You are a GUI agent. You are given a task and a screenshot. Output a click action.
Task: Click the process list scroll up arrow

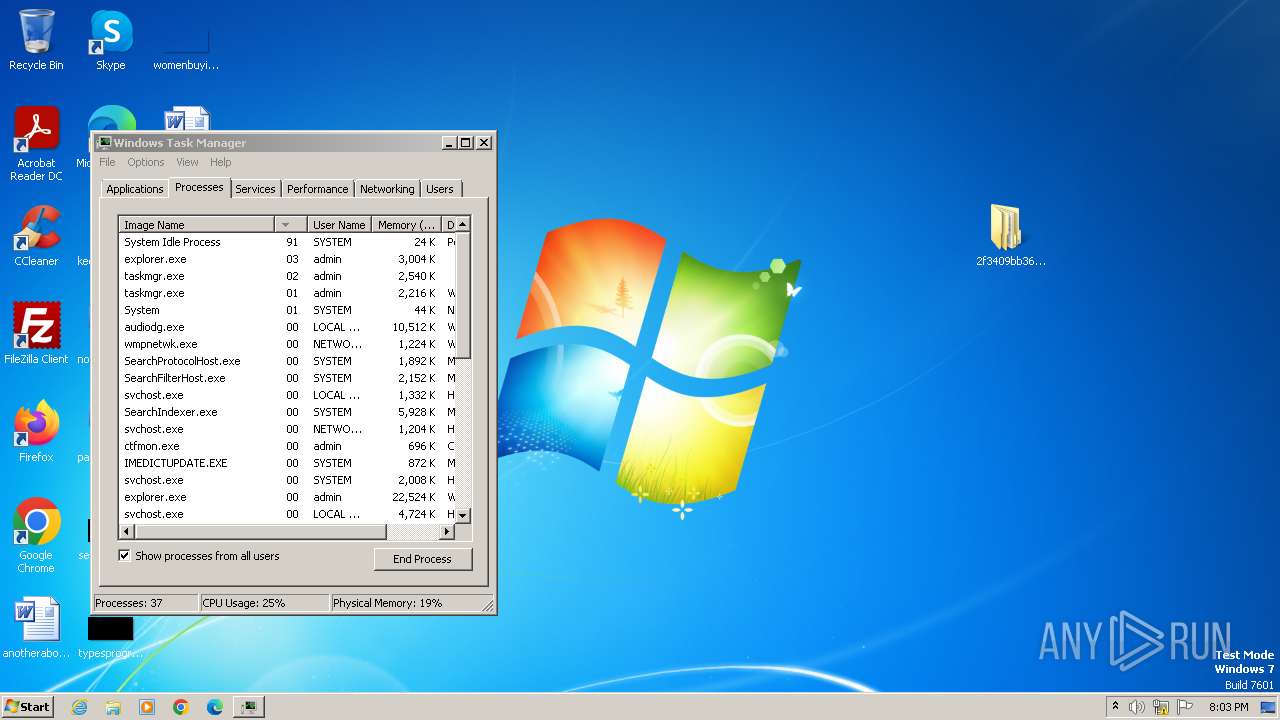point(463,225)
